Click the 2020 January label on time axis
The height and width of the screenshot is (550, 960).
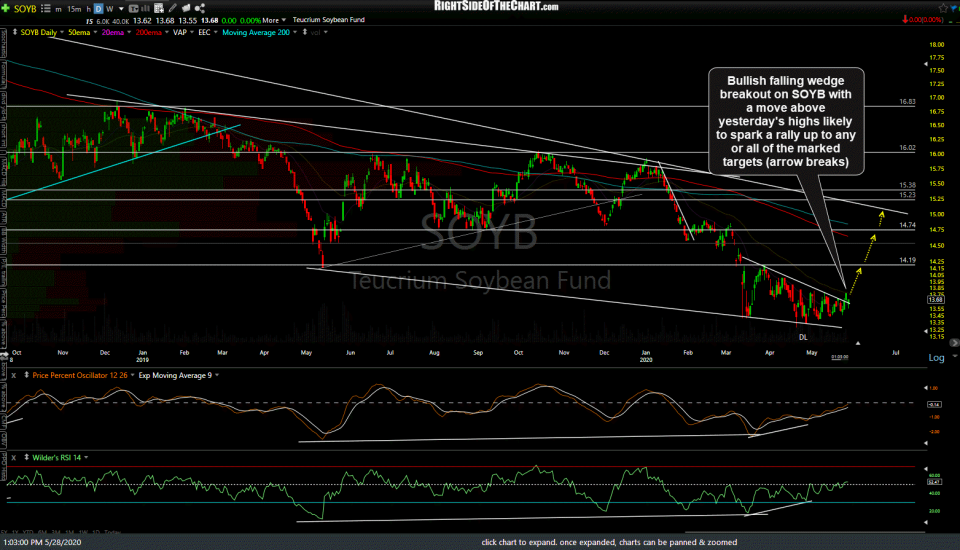(x=645, y=356)
